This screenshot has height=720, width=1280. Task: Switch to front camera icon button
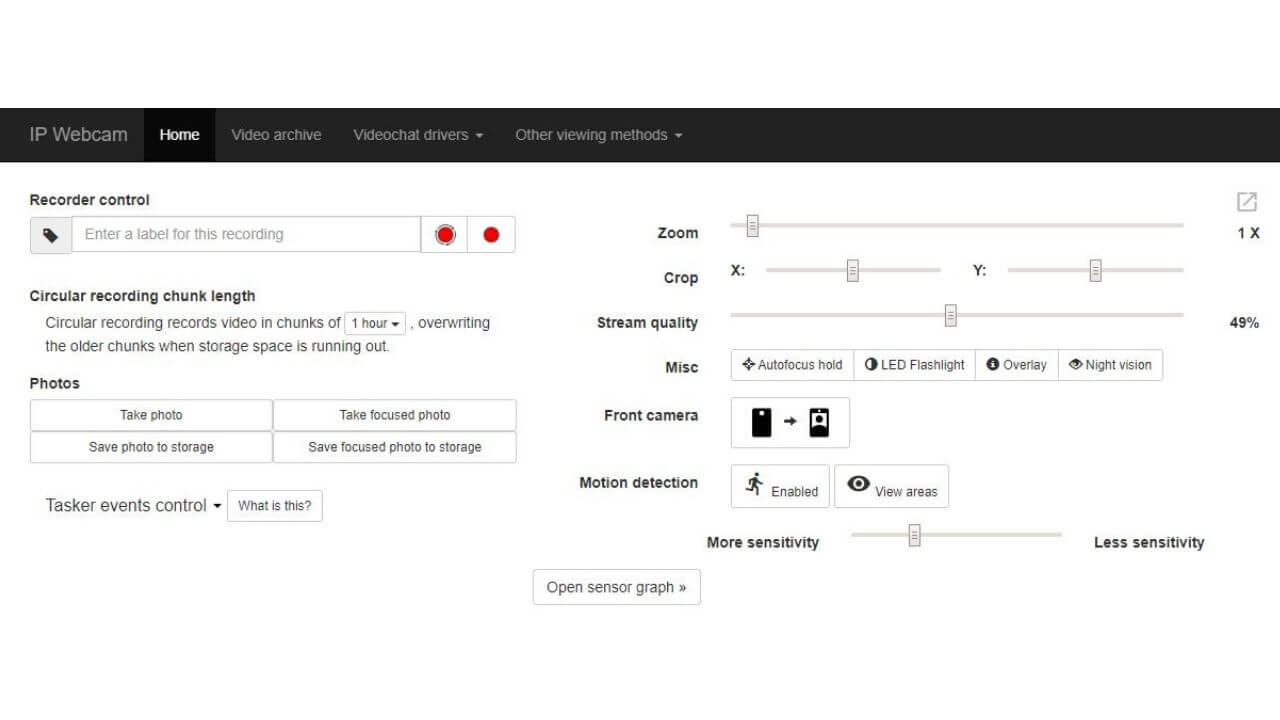pos(790,422)
